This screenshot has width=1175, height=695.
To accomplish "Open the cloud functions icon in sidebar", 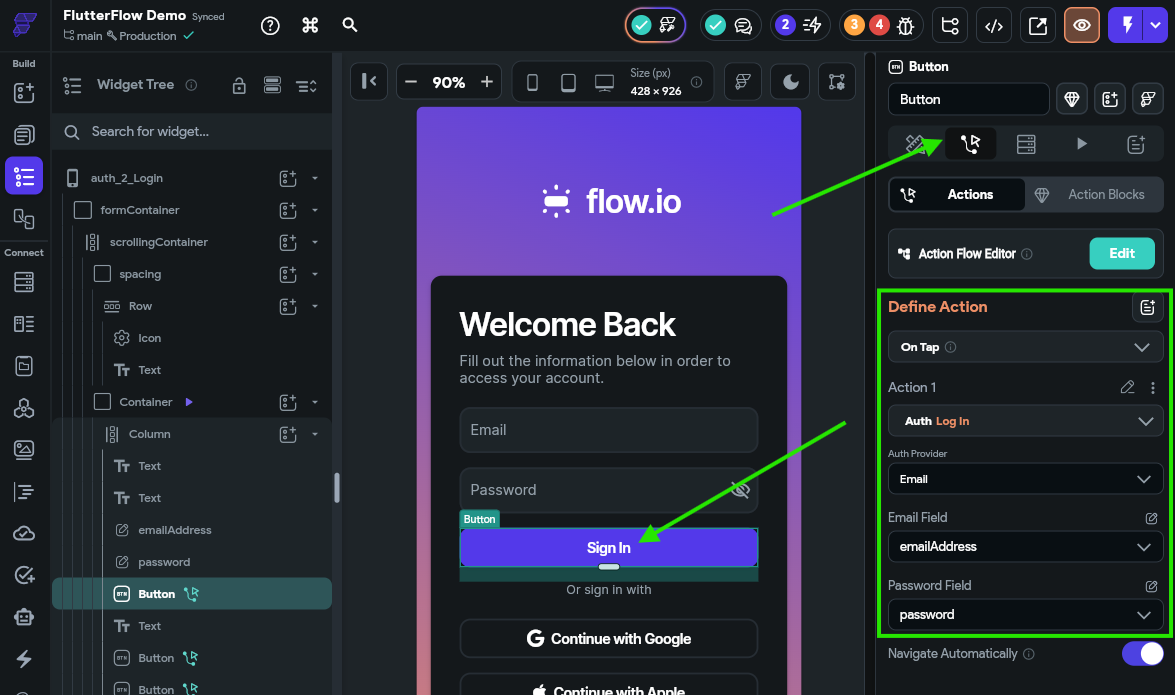I will coord(24,533).
